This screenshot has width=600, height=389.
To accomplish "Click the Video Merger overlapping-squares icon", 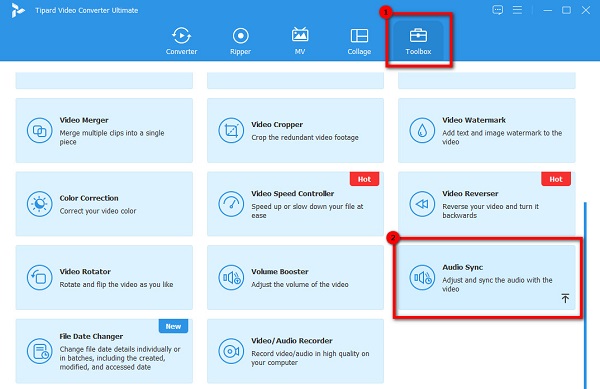I will (x=39, y=130).
